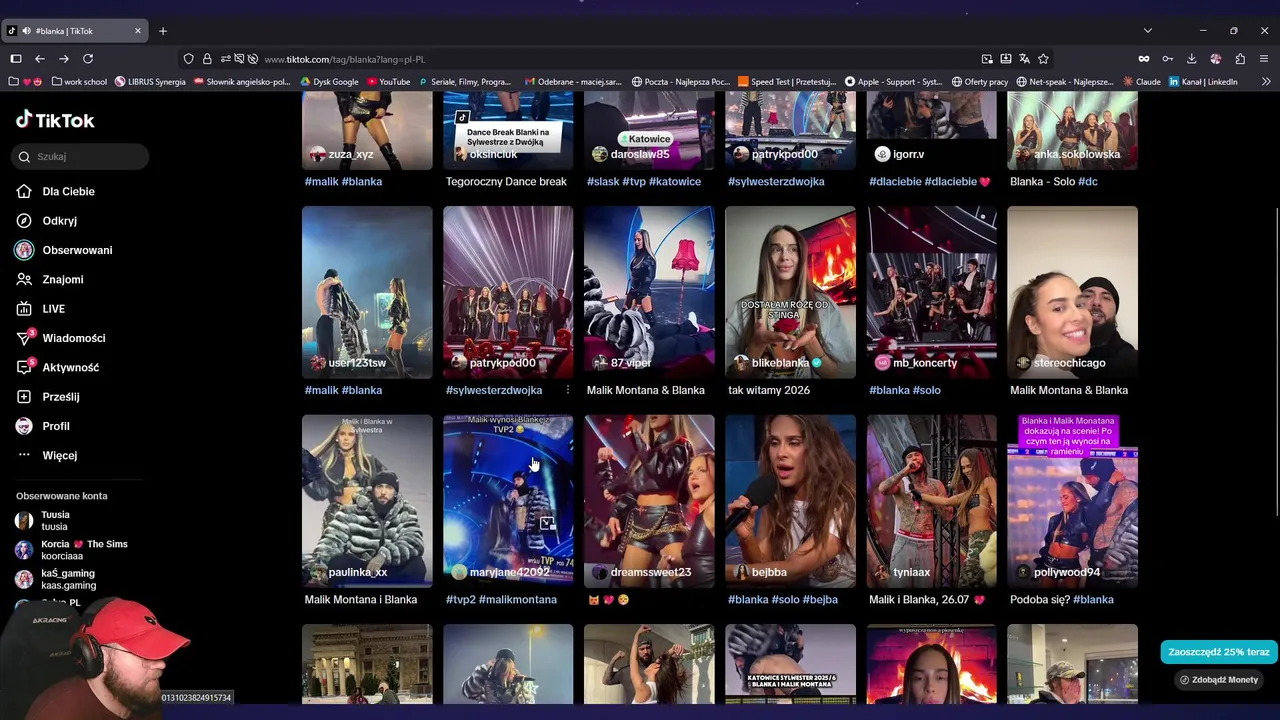Click #bejba hashtag link
The width and height of the screenshot is (1280, 720).
[x=820, y=599]
